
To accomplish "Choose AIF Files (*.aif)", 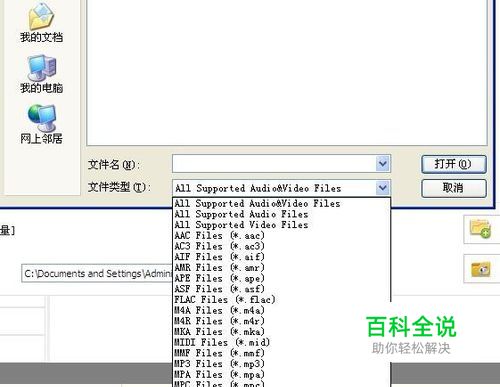I will click(282, 257).
